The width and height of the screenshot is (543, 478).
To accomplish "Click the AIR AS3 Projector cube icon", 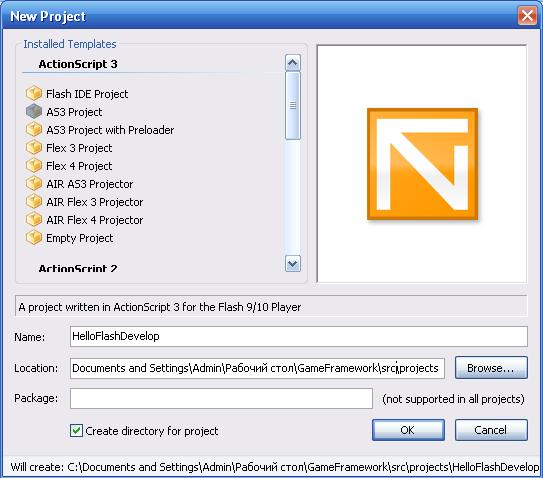I will [x=34, y=184].
